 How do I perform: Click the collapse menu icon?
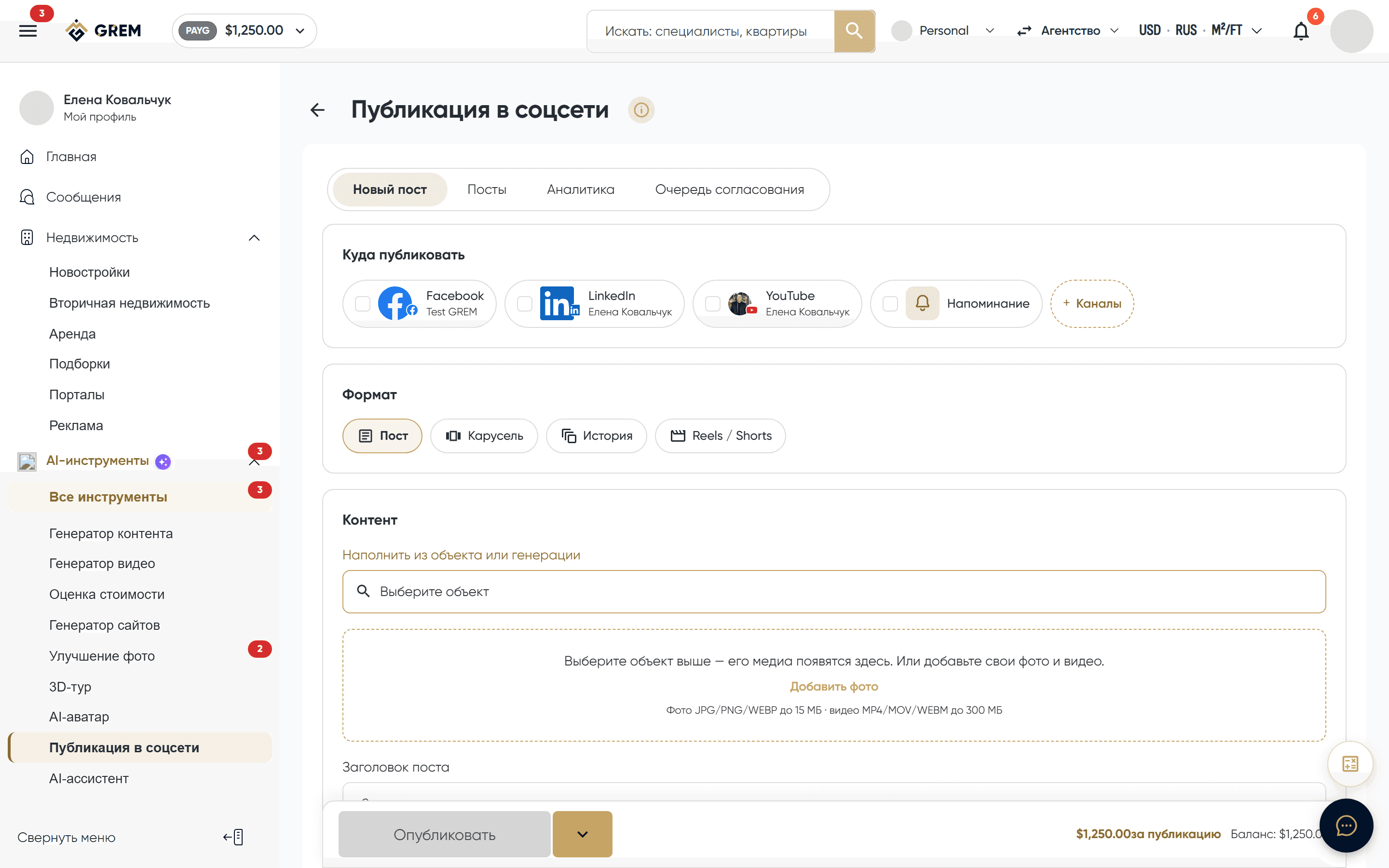click(233, 837)
